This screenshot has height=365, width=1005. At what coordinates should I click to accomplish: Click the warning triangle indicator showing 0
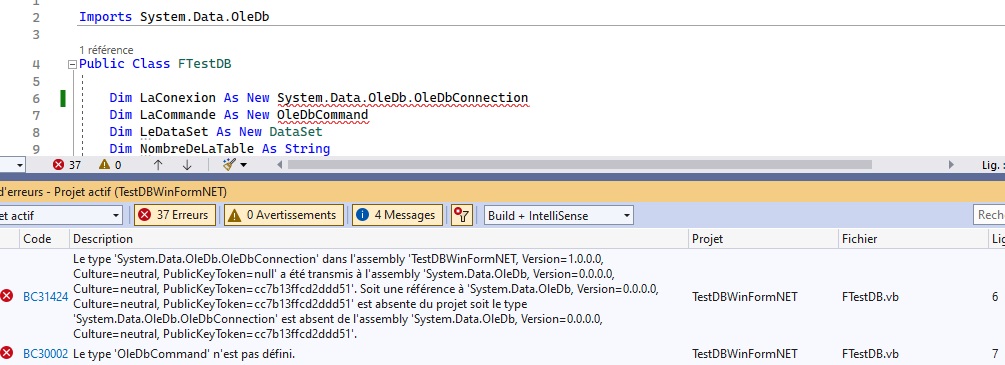click(104, 165)
